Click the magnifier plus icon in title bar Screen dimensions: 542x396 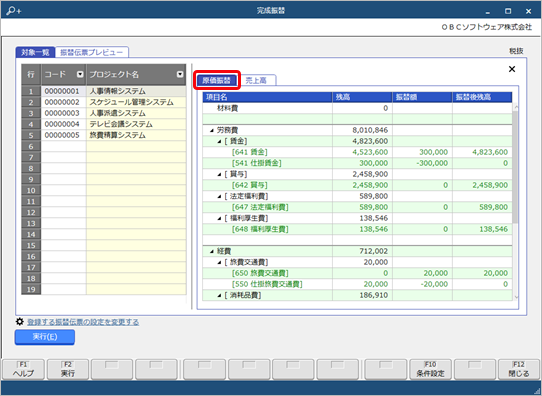pos(13,11)
